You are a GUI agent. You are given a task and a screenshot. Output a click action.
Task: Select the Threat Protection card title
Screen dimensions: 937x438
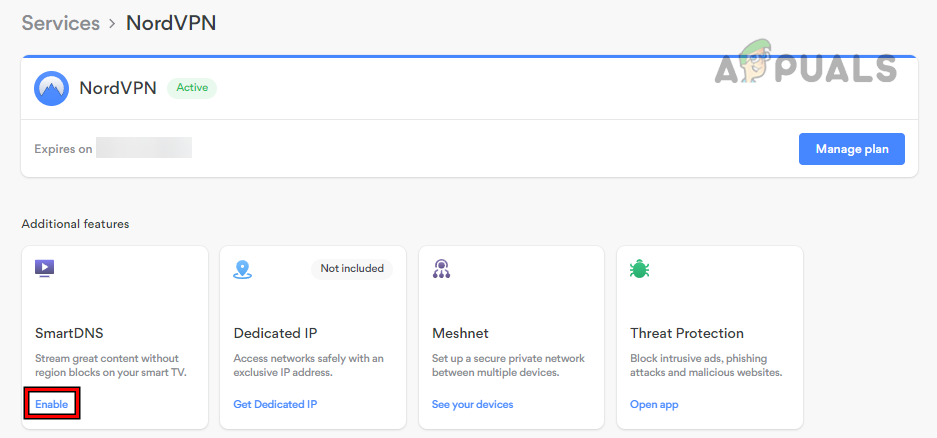click(x=687, y=333)
